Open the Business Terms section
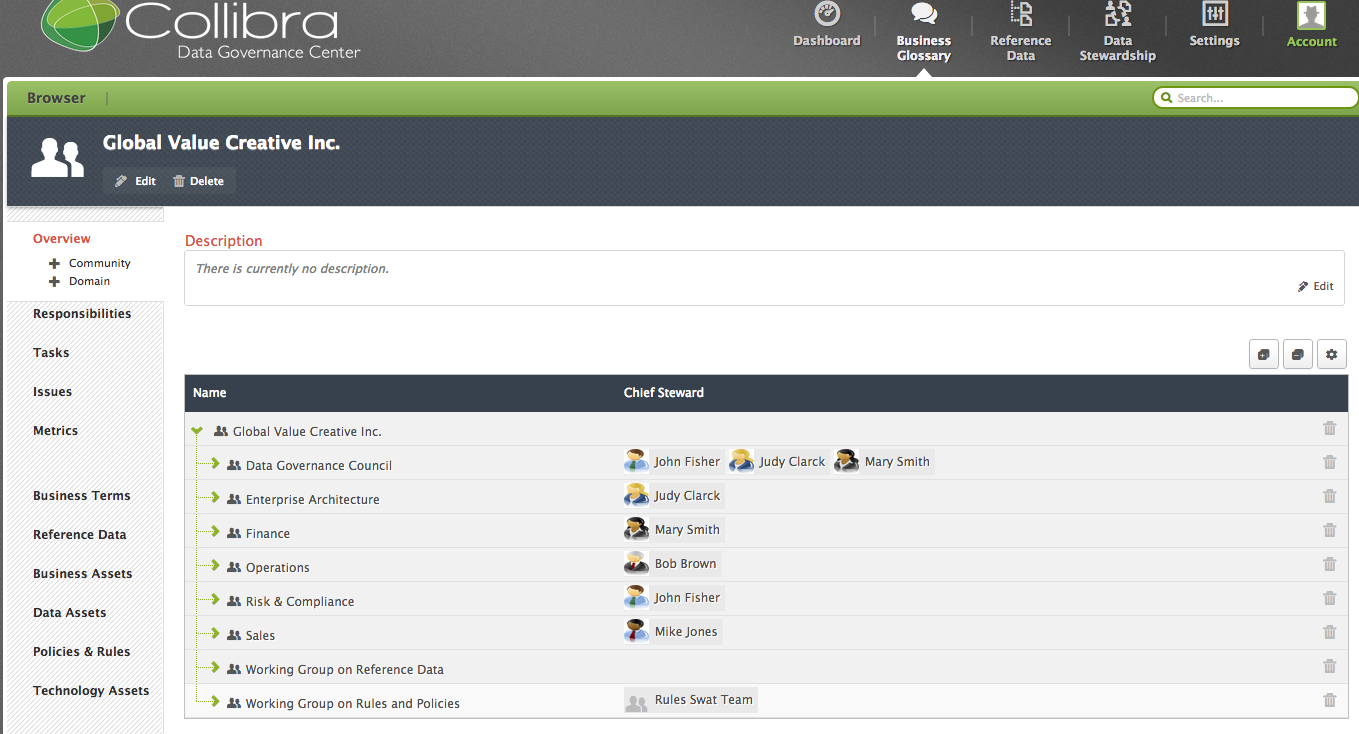The image size is (1359, 734). 82,496
